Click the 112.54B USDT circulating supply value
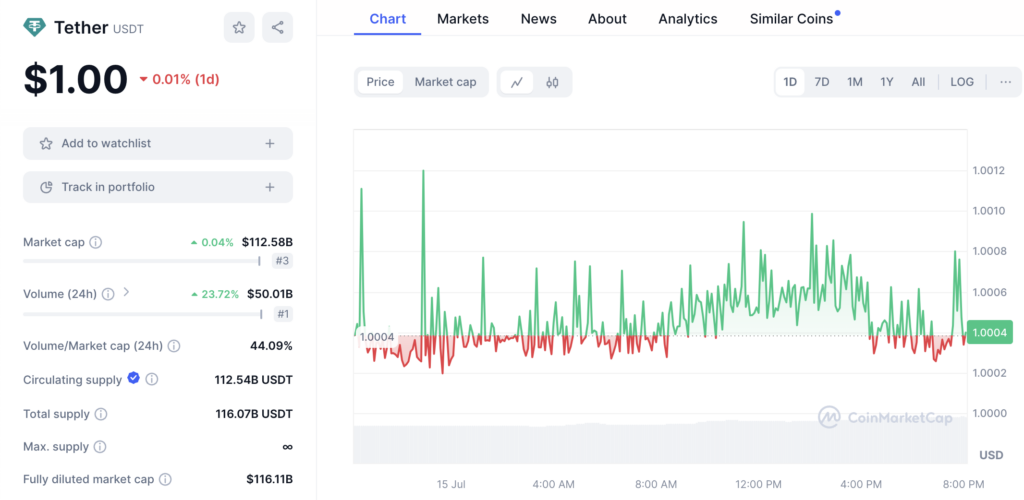 click(x=253, y=380)
